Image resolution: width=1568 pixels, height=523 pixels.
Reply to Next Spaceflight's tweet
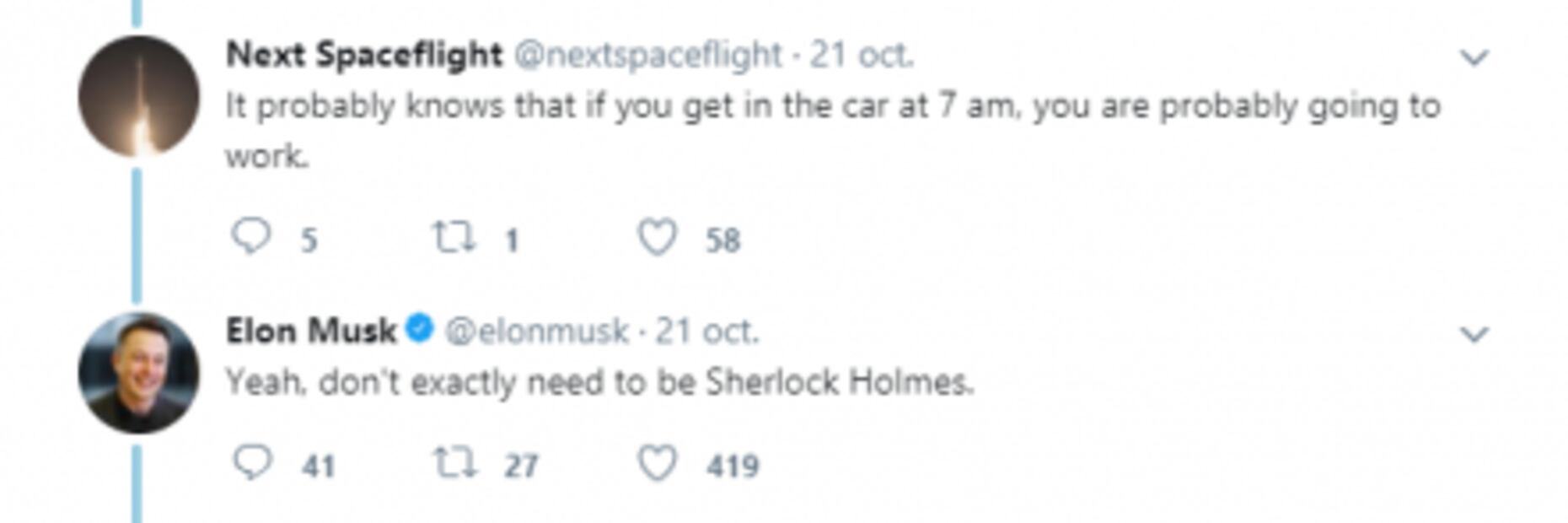click(250, 236)
